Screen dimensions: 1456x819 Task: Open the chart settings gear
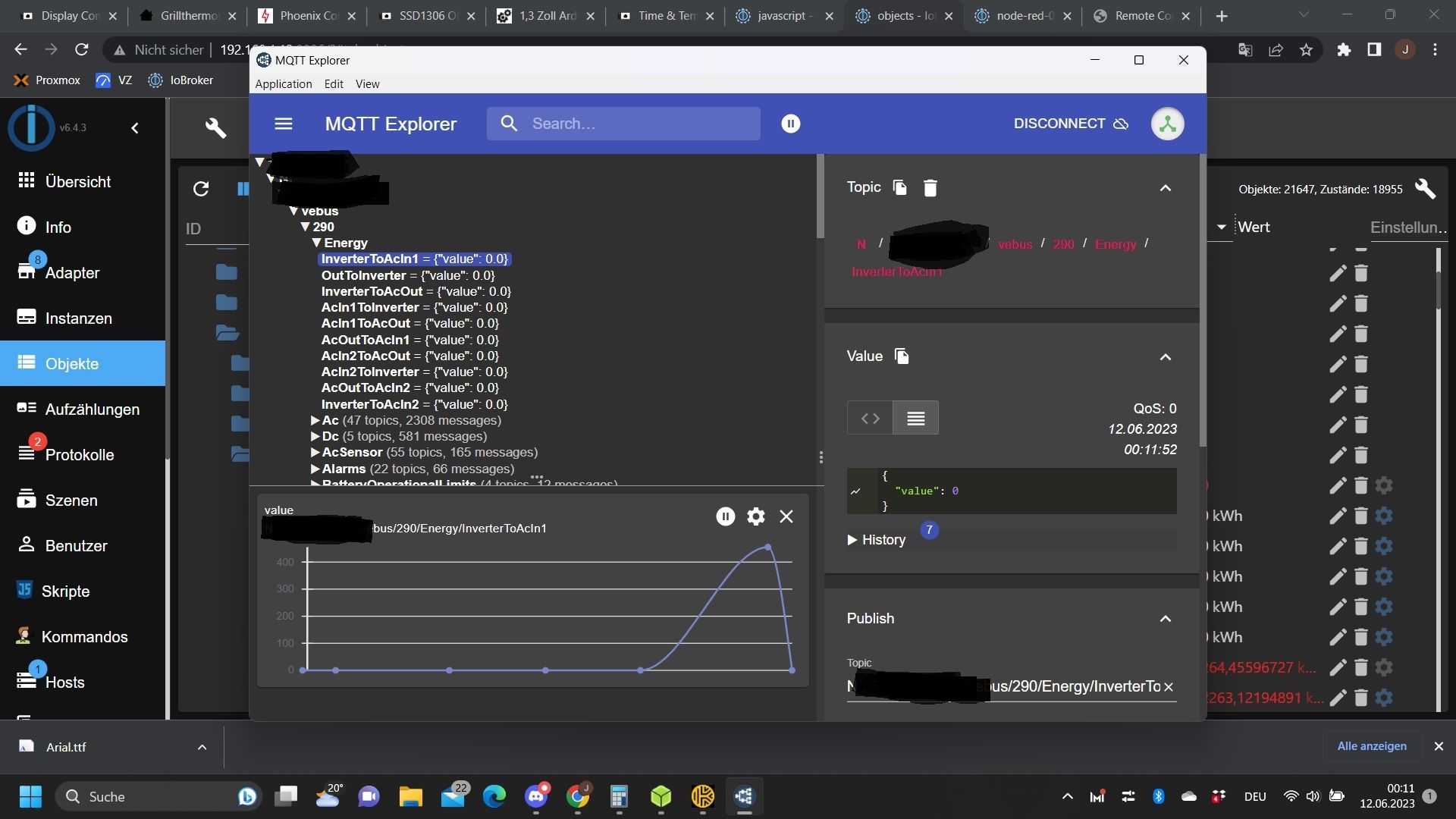[x=756, y=516]
